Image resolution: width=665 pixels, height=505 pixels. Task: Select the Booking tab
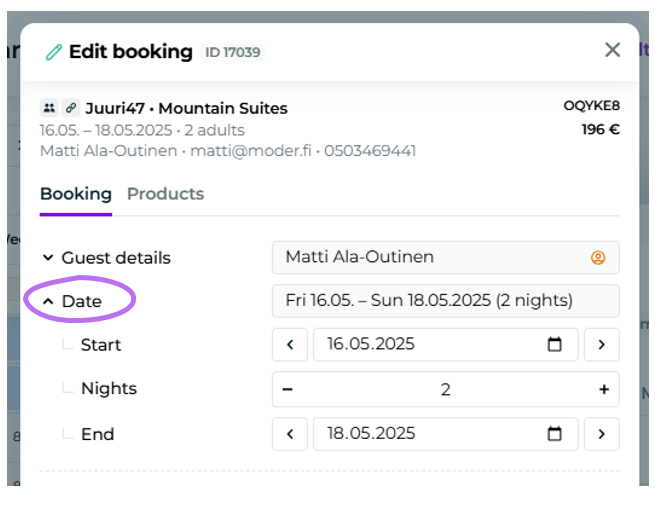[76, 194]
